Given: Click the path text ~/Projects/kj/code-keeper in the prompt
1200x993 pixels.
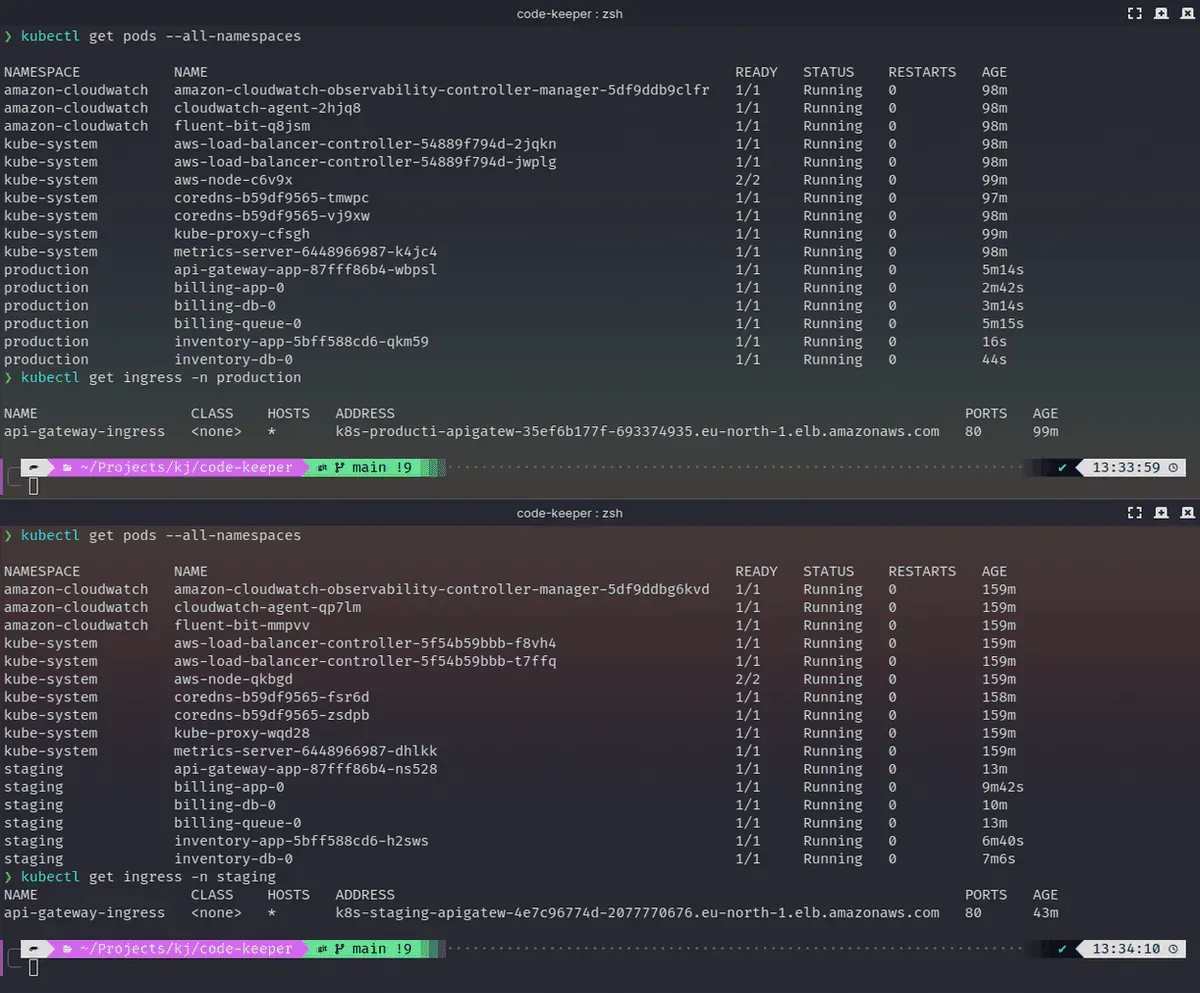Looking at the screenshot, I should (x=187, y=467).
